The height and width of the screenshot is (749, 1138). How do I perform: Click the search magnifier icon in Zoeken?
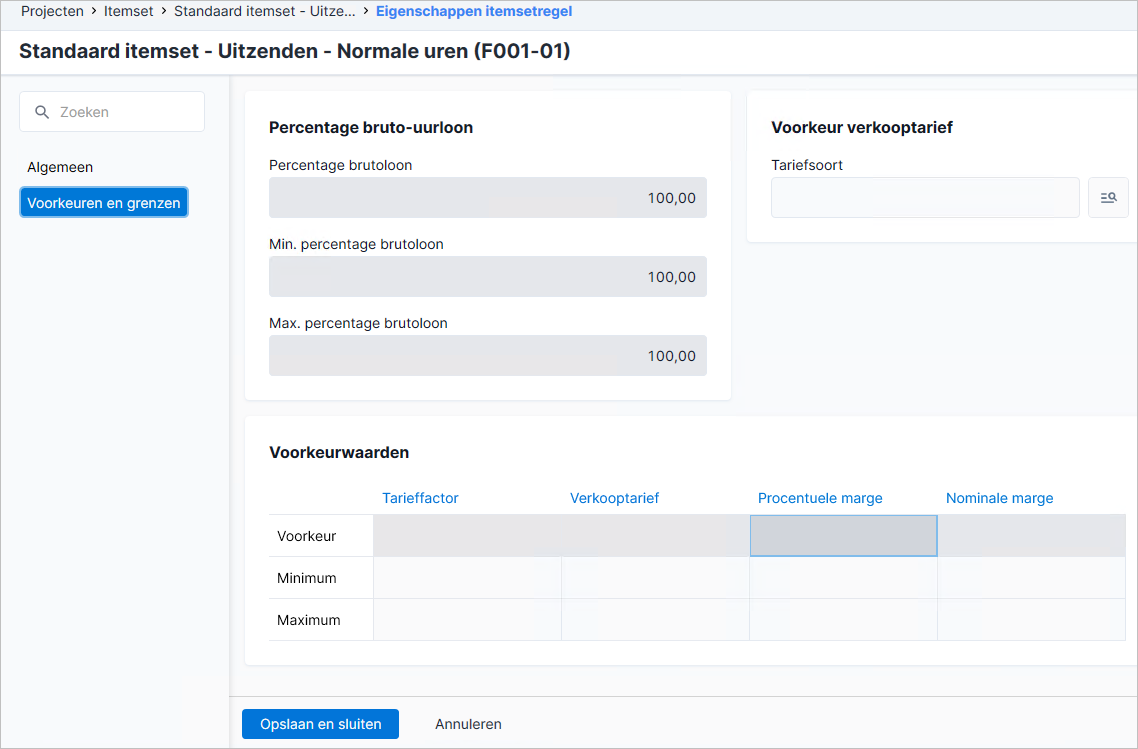[42, 112]
